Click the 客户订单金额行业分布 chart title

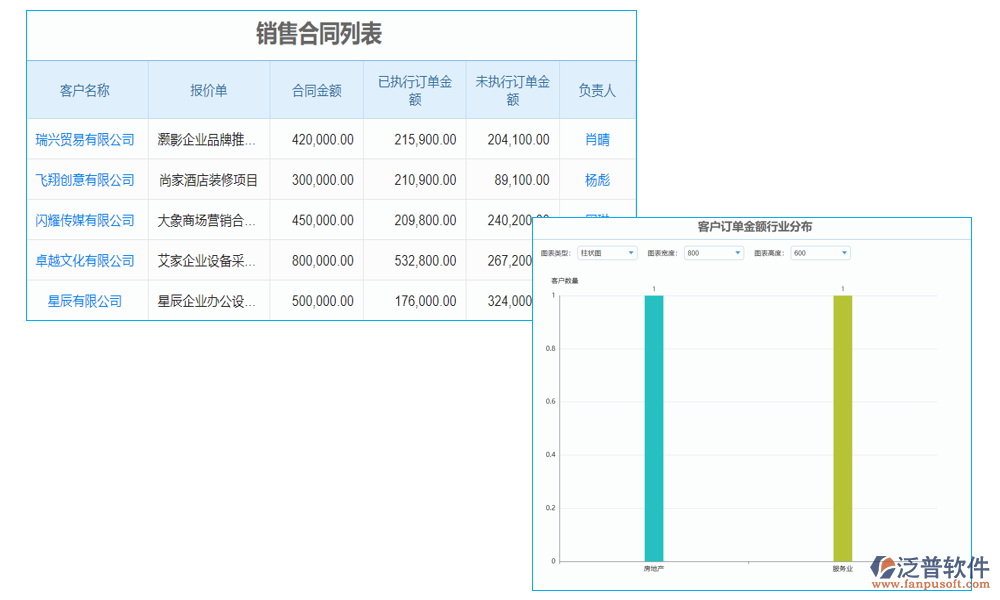coord(753,225)
